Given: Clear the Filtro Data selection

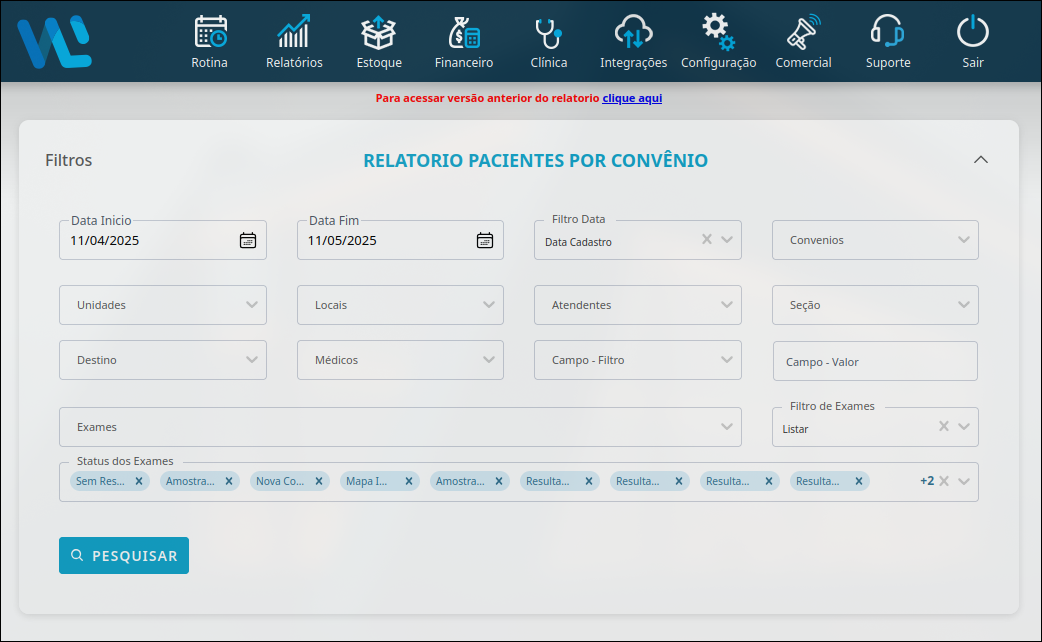Looking at the screenshot, I should pos(707,239).
